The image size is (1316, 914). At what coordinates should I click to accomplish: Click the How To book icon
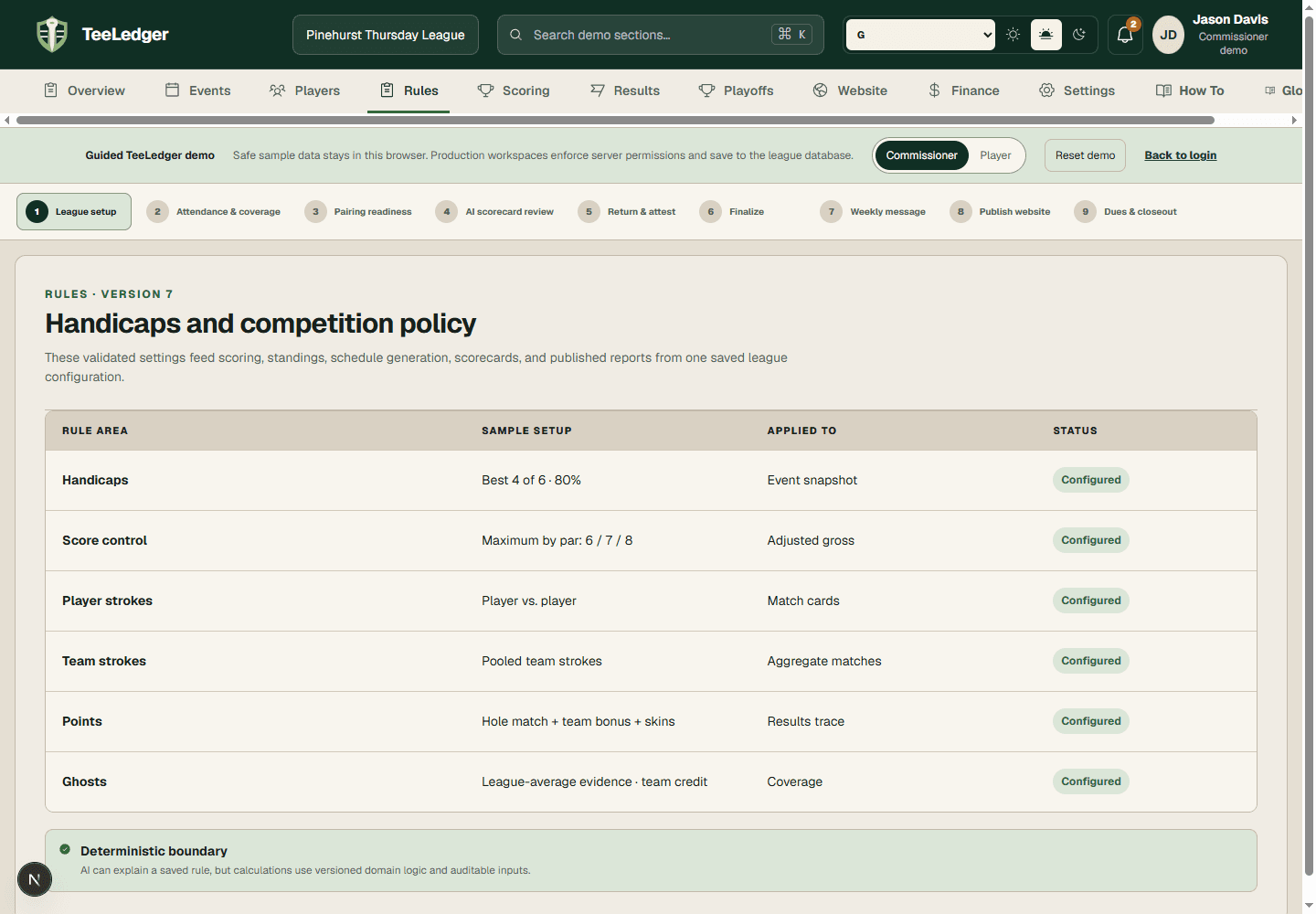coord(1163,90)
